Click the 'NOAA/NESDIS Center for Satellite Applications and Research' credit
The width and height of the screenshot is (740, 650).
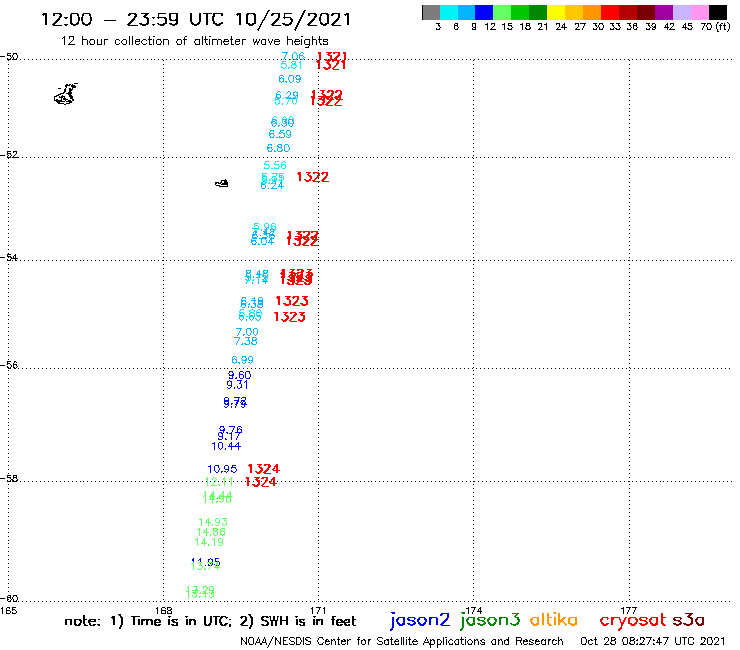tap(402, 641)
